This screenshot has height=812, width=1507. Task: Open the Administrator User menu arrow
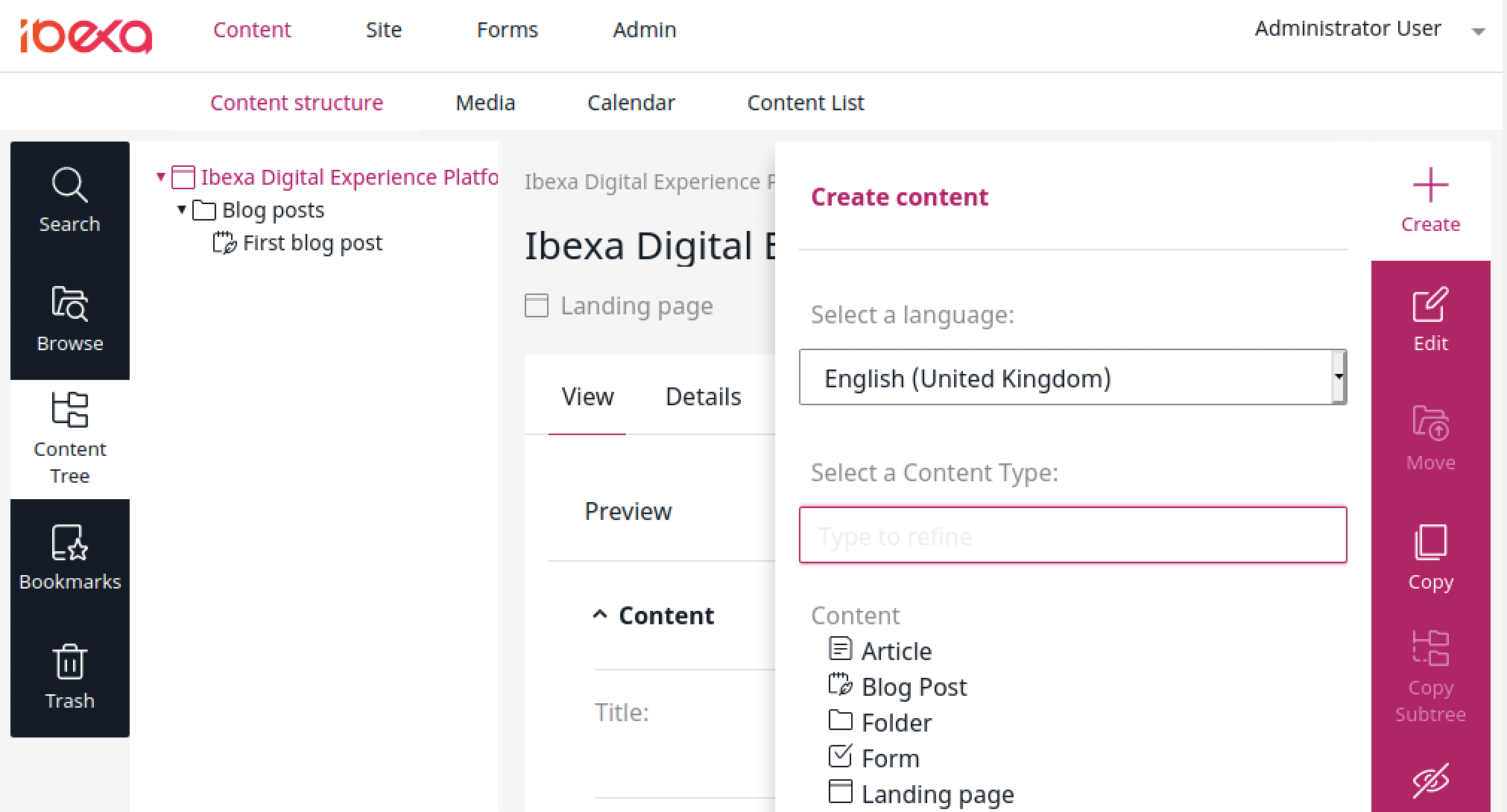(x=1479, y=31)
